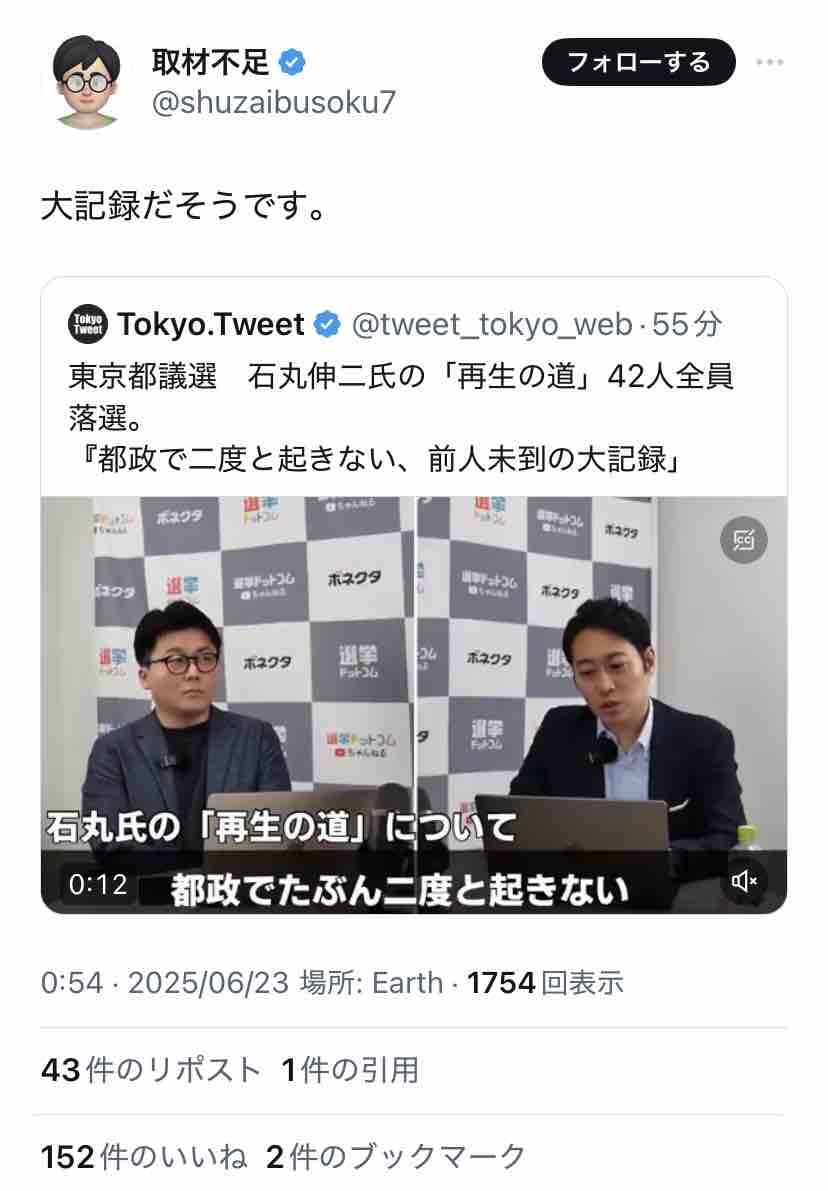Show the 1 件の引用 quotes list

point(350,1070)
